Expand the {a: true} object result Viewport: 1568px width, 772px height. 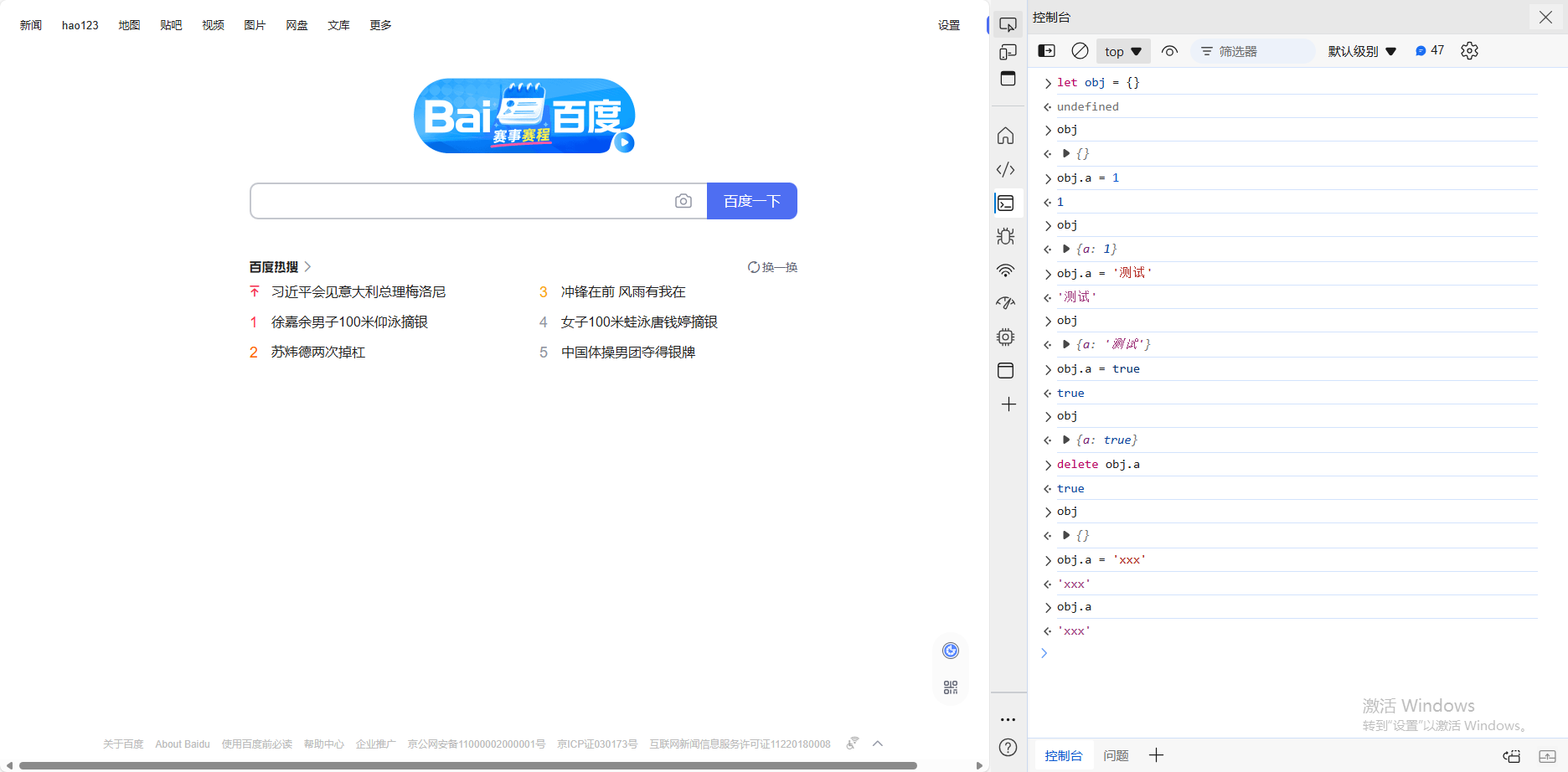click(x=1066, y=440)
